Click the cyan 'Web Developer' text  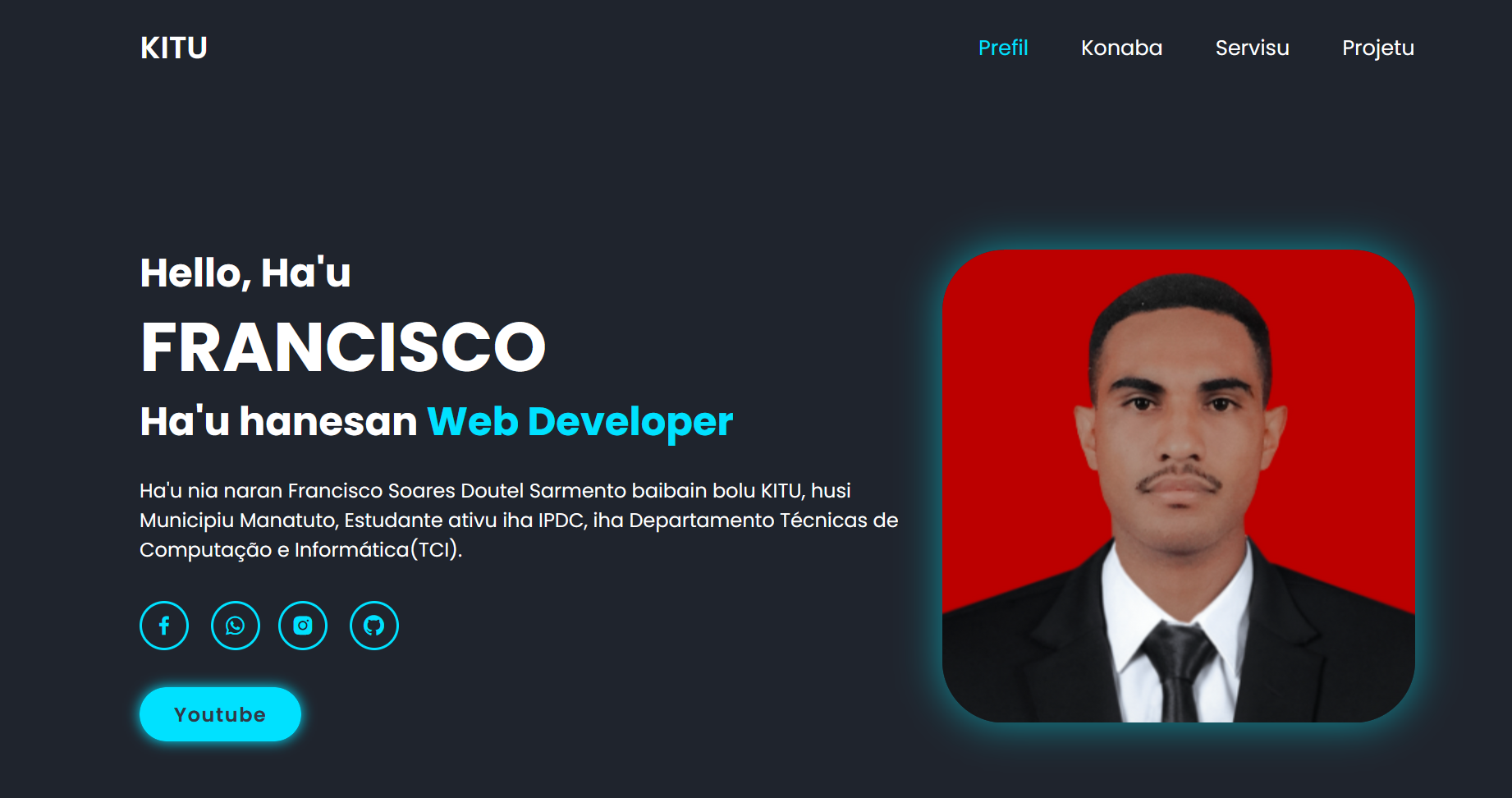pos(579,421)
